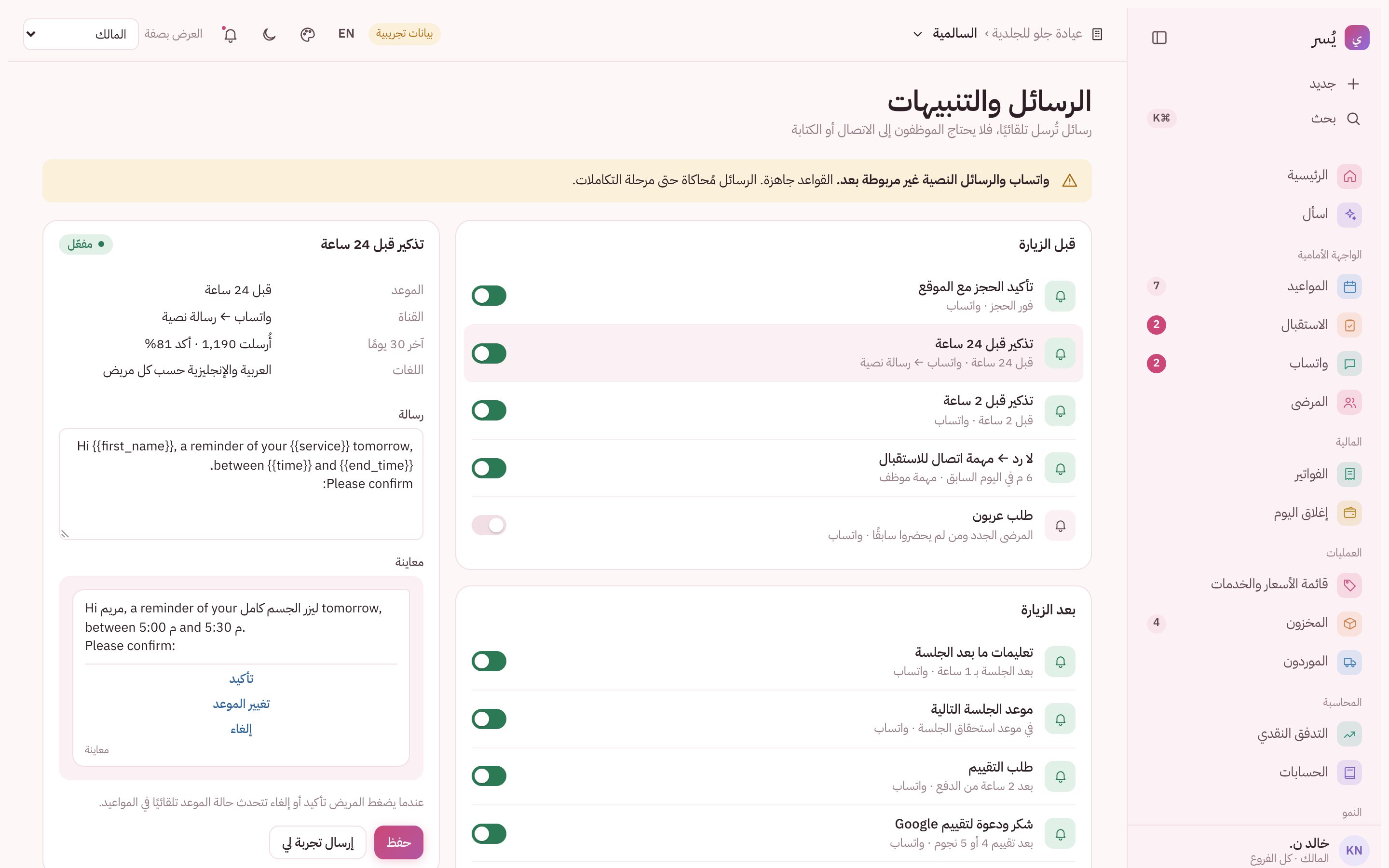Select موعد الجلسة التالية rule row
Viewport: 1389px width, 868px height.
pyautogui.click(x=773, y=719)
